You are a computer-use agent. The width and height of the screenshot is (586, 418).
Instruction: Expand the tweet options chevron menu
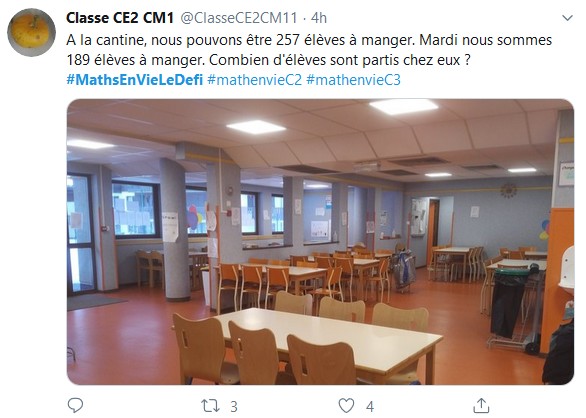(x=567, y=18)
